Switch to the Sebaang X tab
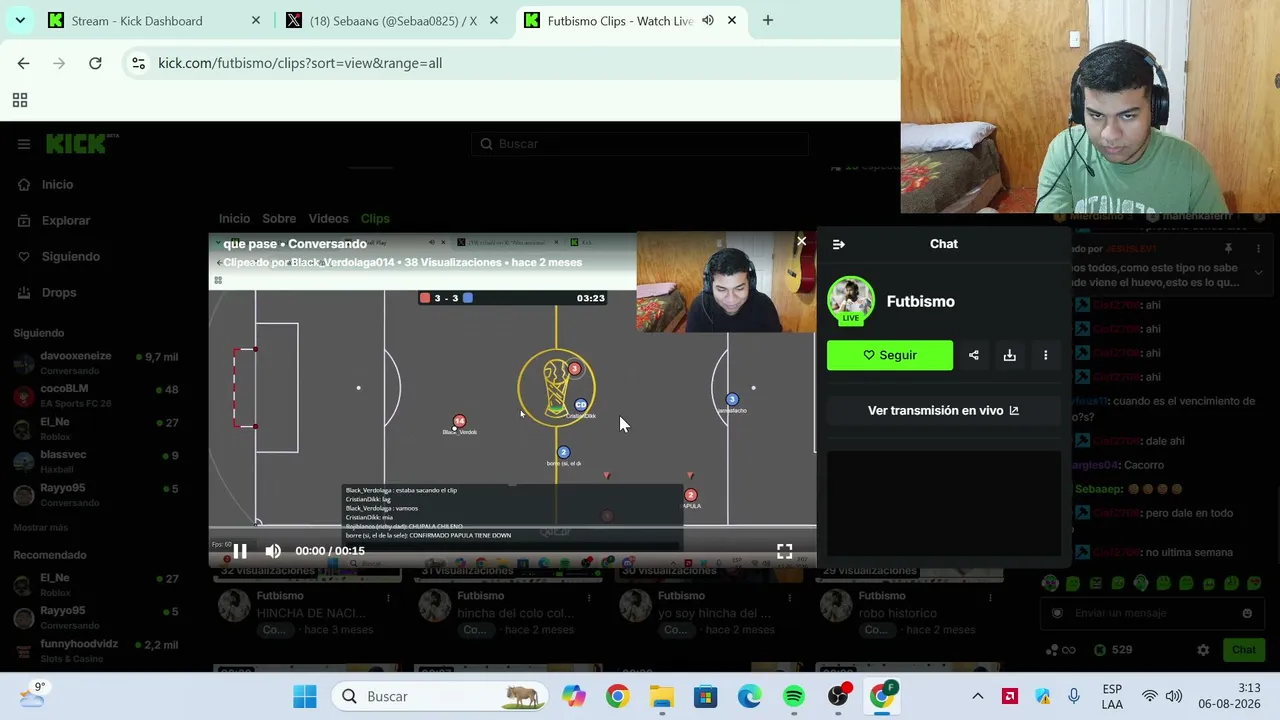This screenshot has width=1280, height=720. click(391, 20)
